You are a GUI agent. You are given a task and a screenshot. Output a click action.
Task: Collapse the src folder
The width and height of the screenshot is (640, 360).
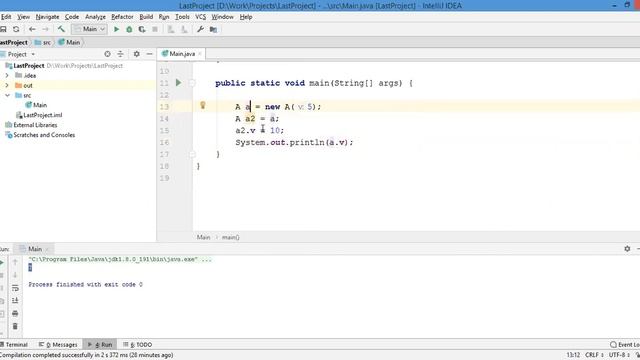7,95
